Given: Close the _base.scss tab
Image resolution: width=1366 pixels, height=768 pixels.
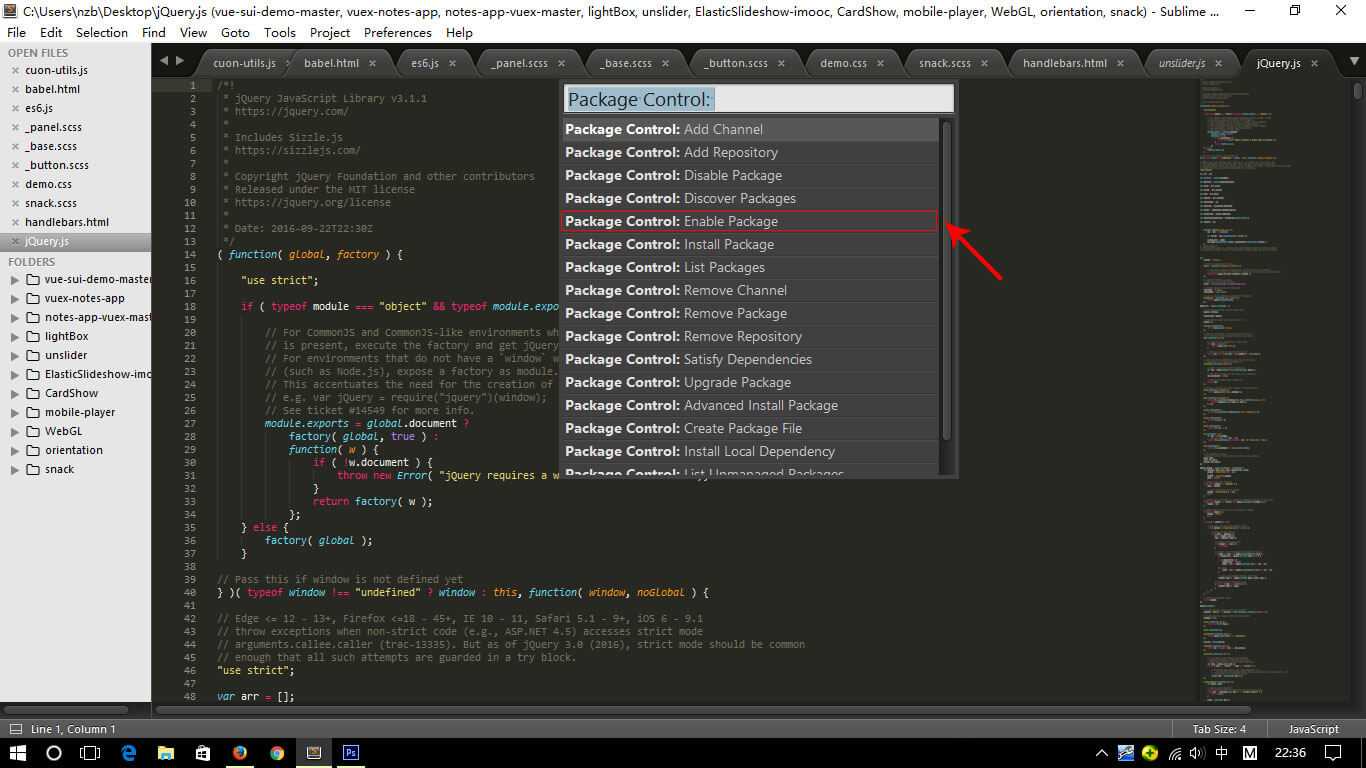Looking at the screenshot, I should [x=665, y=63].
